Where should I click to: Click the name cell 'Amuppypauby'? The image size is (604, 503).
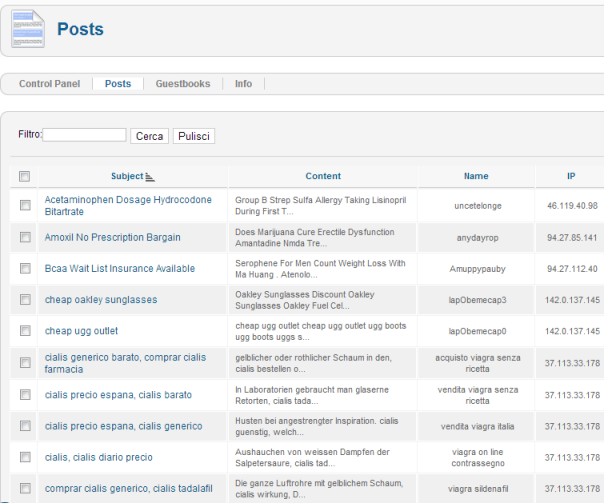[x=478, y=269]
